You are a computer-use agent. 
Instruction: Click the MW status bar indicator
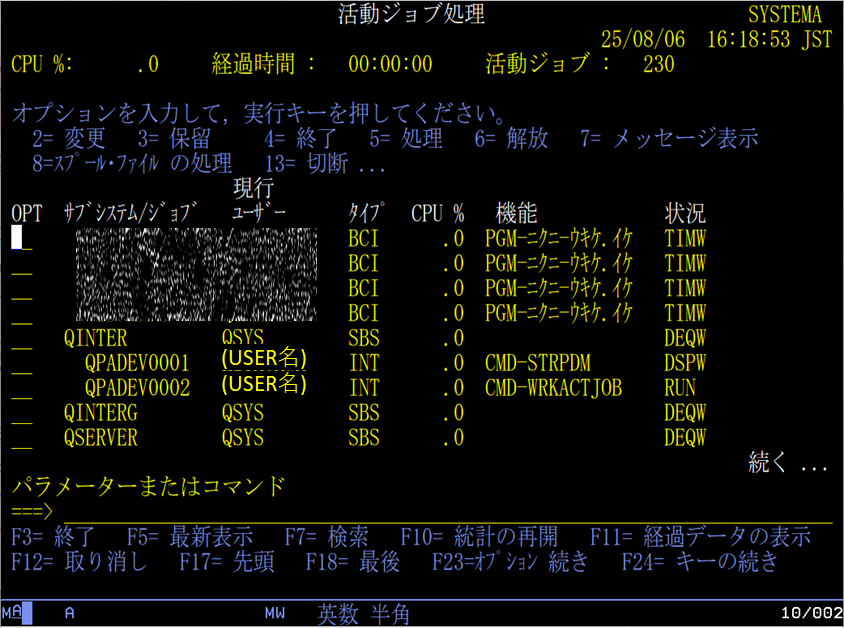(x=275, y=613)
